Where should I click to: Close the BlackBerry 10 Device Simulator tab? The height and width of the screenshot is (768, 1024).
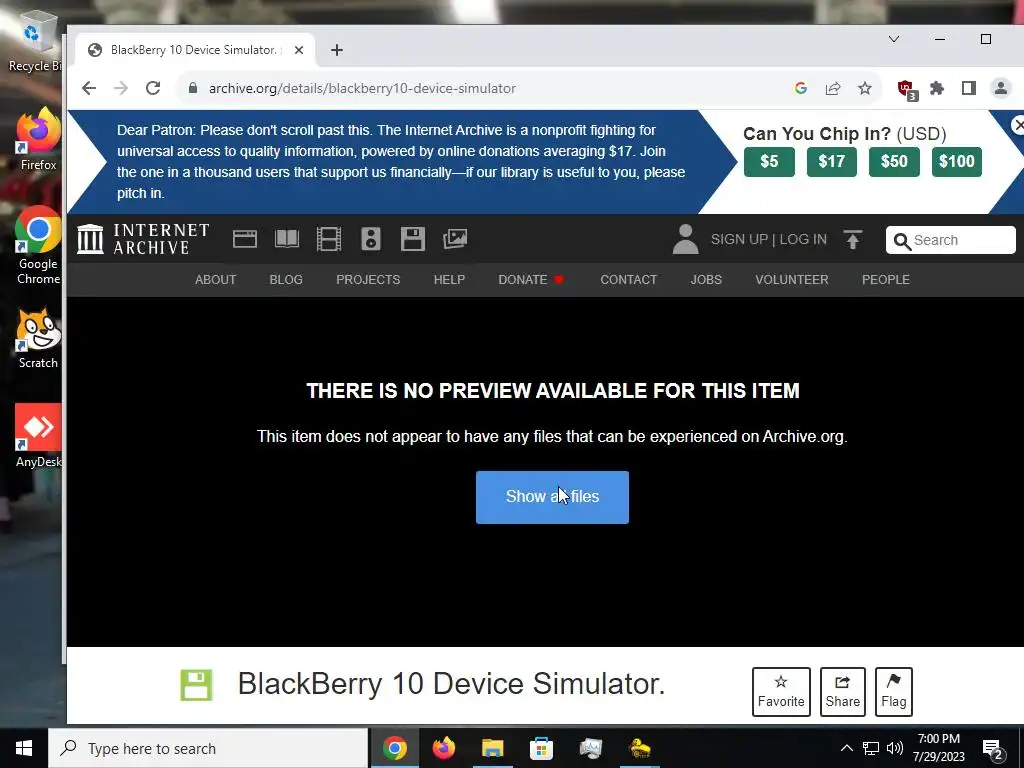(298, 50)
